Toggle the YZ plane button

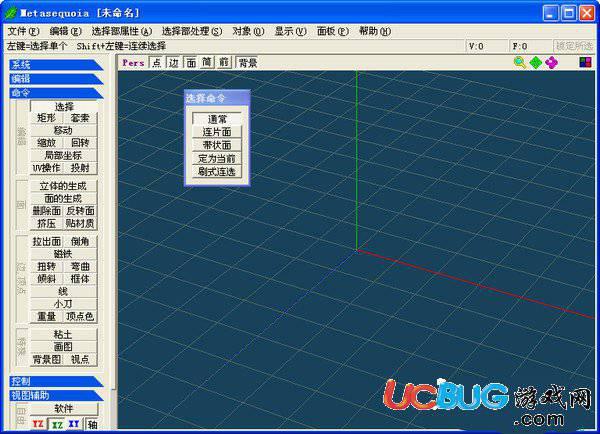pos(38,424)
